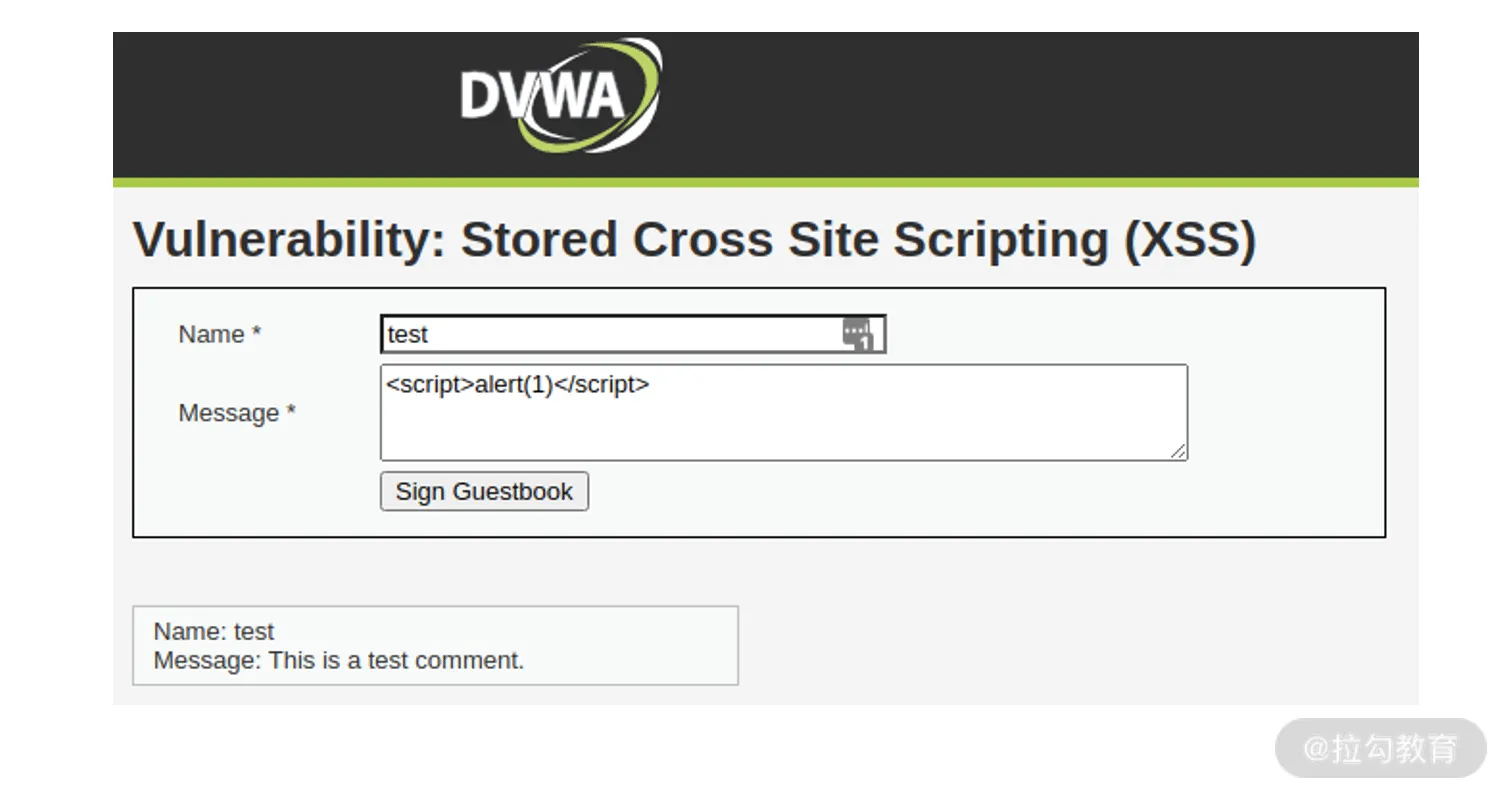Click the dark header banner beside the logo
This screenshot has width=1508, height=798.
pos(1040,105)
